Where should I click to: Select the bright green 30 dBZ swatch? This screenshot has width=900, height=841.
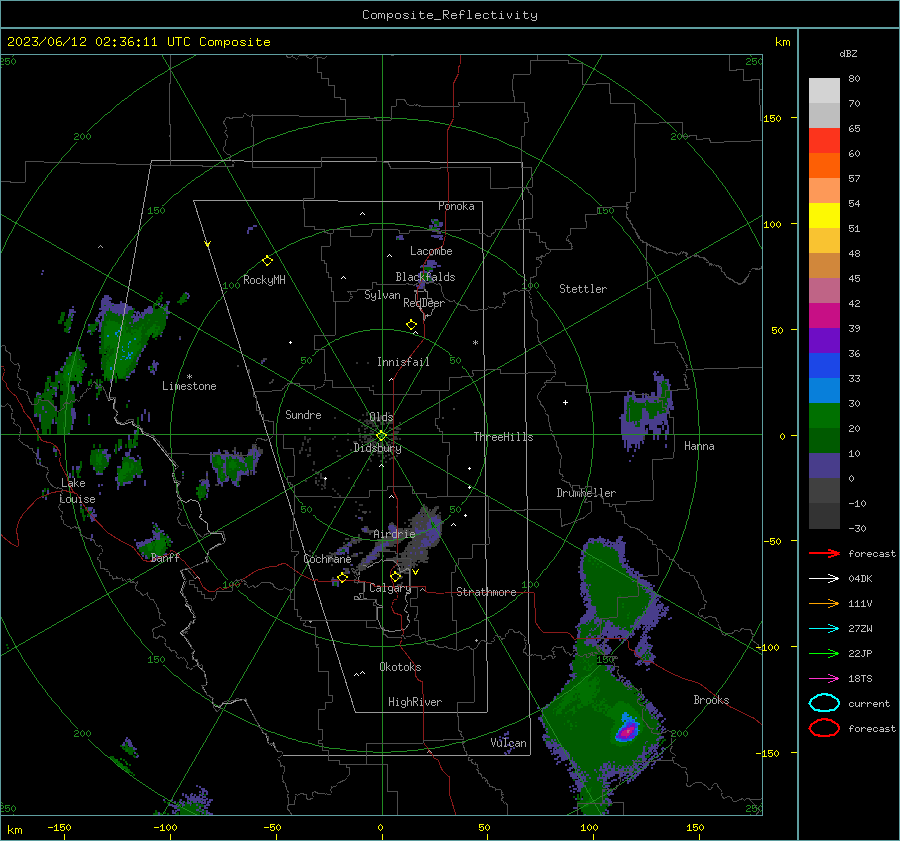click(x=824, y=416)
